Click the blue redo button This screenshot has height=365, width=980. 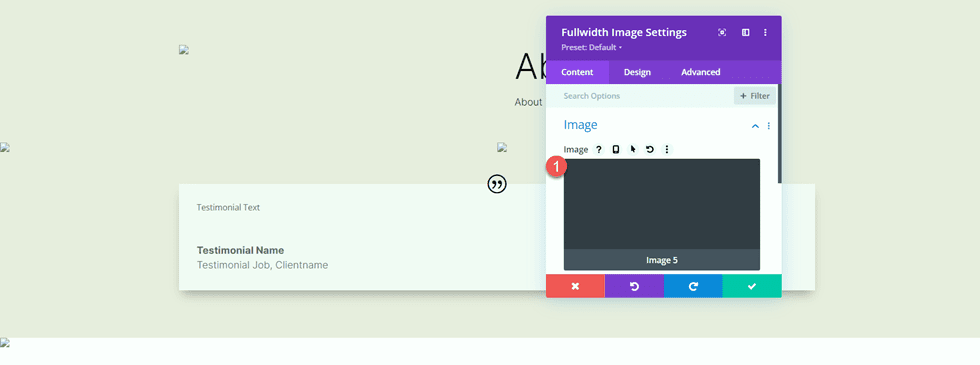[693, 286]
